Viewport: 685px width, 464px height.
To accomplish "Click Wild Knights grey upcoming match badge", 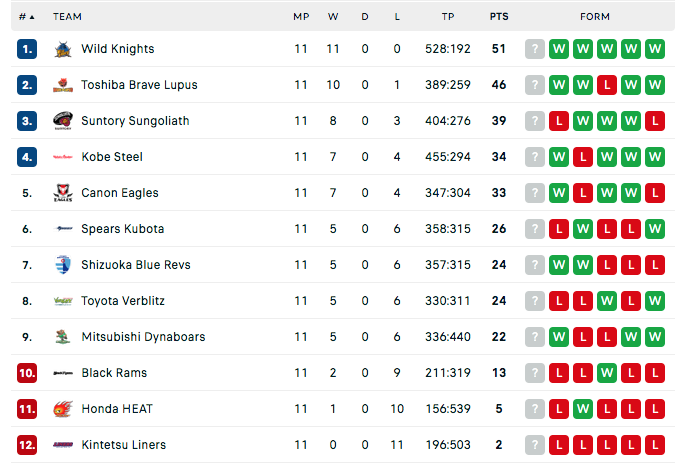I will tap(535, 49).
